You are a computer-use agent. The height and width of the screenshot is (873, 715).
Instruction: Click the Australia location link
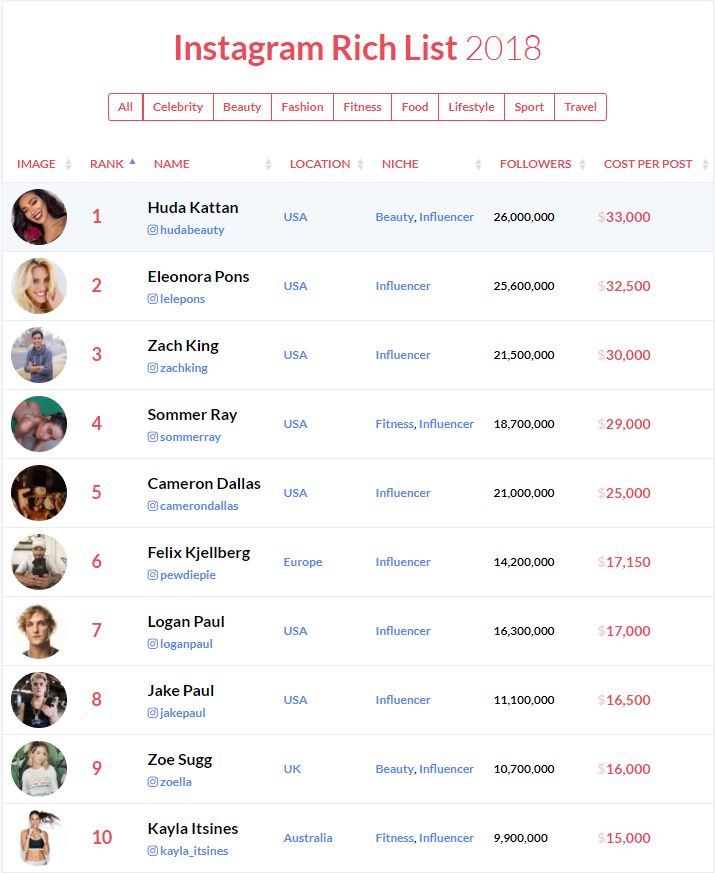[308, 838]
